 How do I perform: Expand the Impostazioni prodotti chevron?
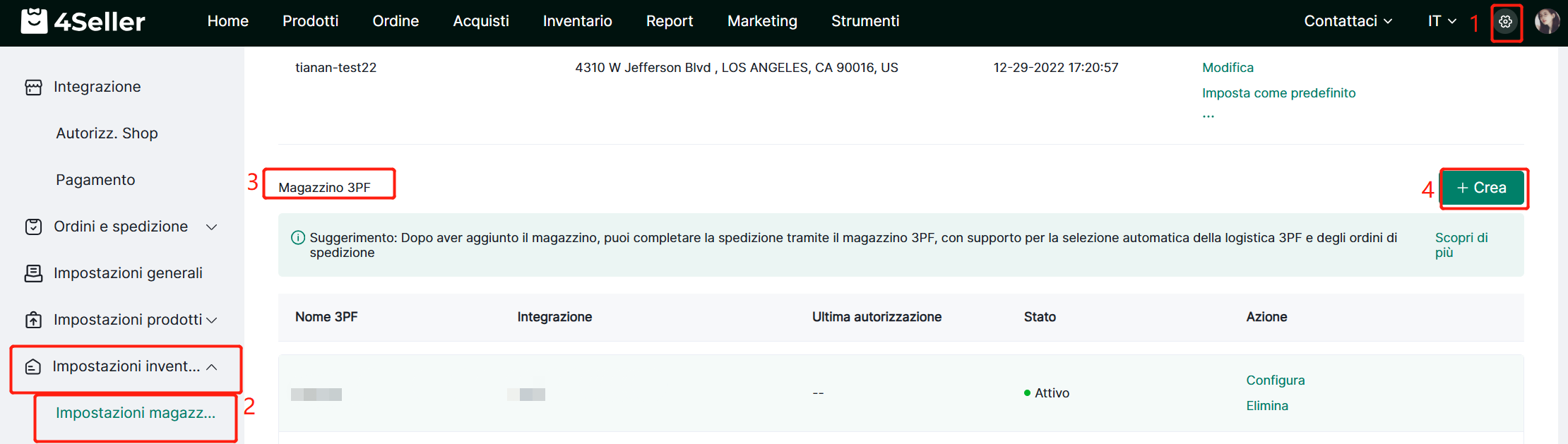pyautogui.click(x=211, y=320)
